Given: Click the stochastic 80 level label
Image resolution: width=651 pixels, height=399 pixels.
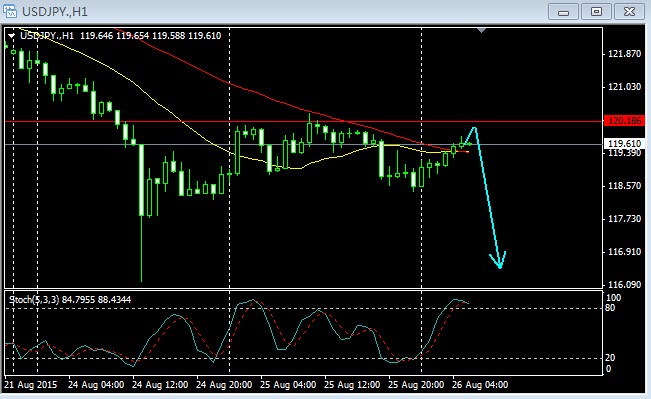Looking at the screenshot, I should pos(610,308).
